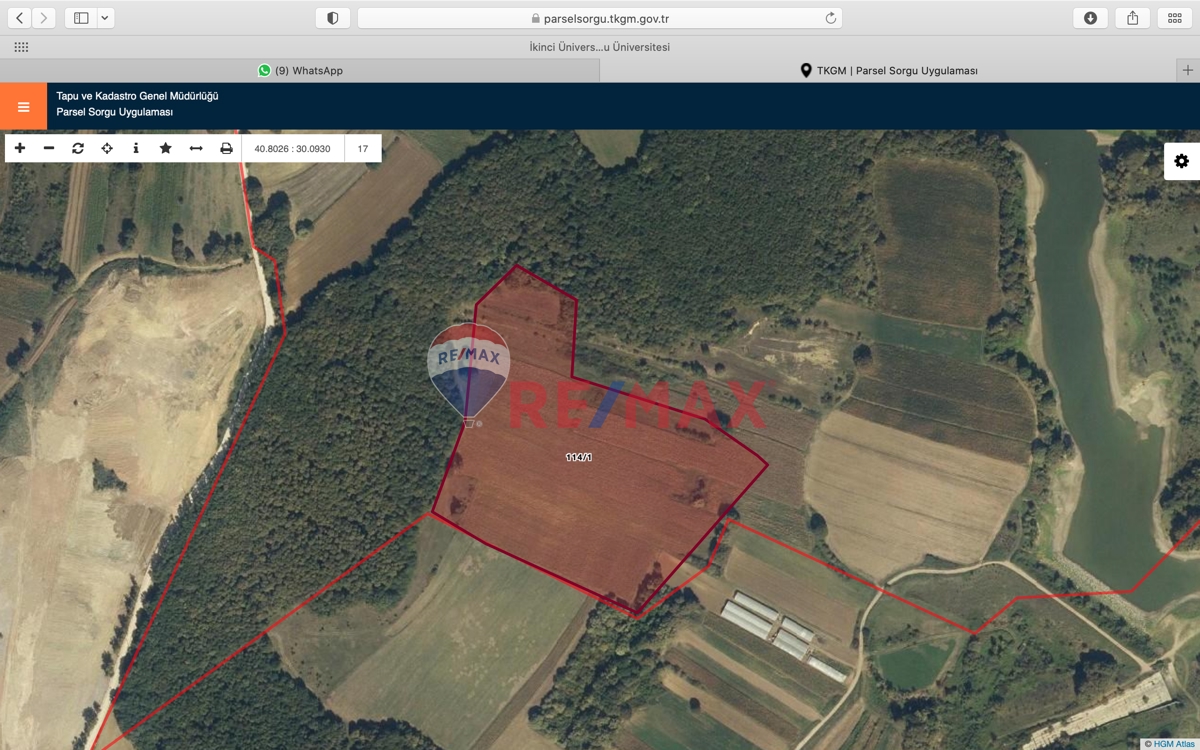Switch to the WhatsApp tab

300,70
